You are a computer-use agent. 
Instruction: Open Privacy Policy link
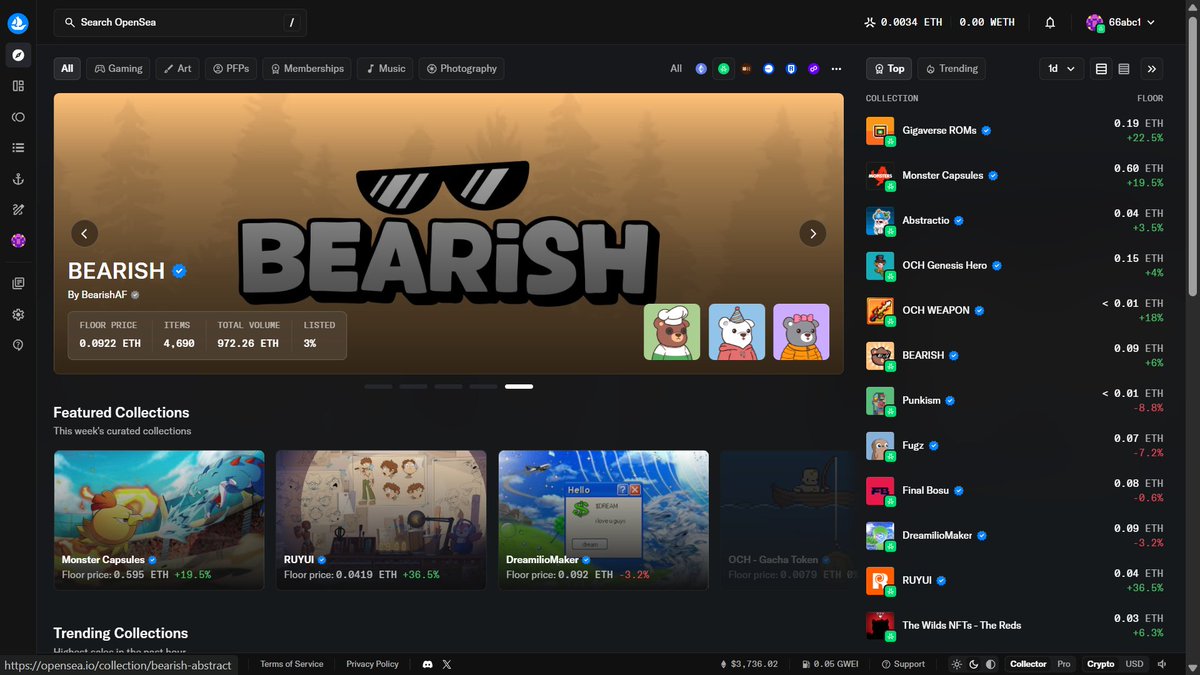point(372,664)
